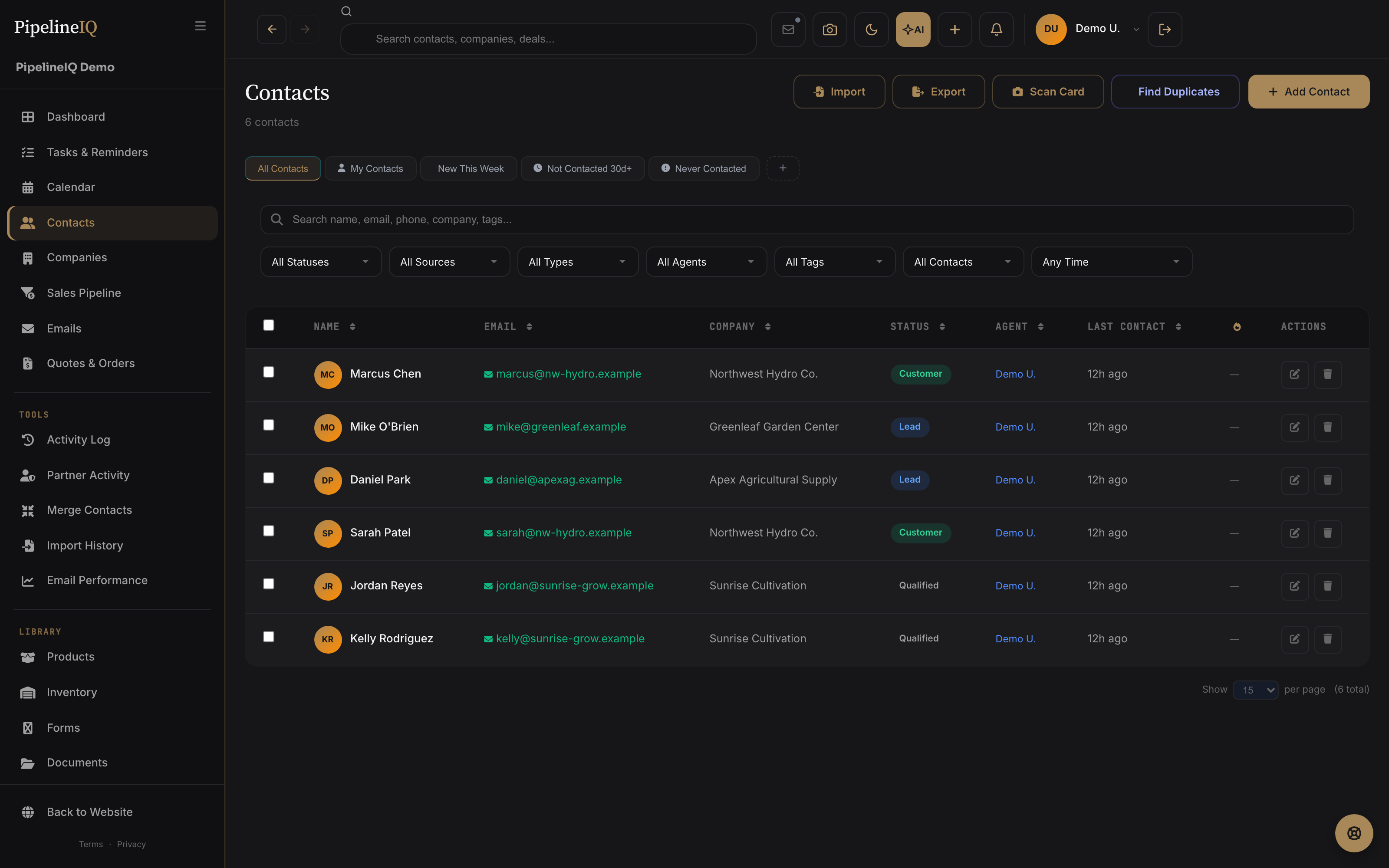
Task: Open the All Types filter dropdown
Action: point(578,262)
